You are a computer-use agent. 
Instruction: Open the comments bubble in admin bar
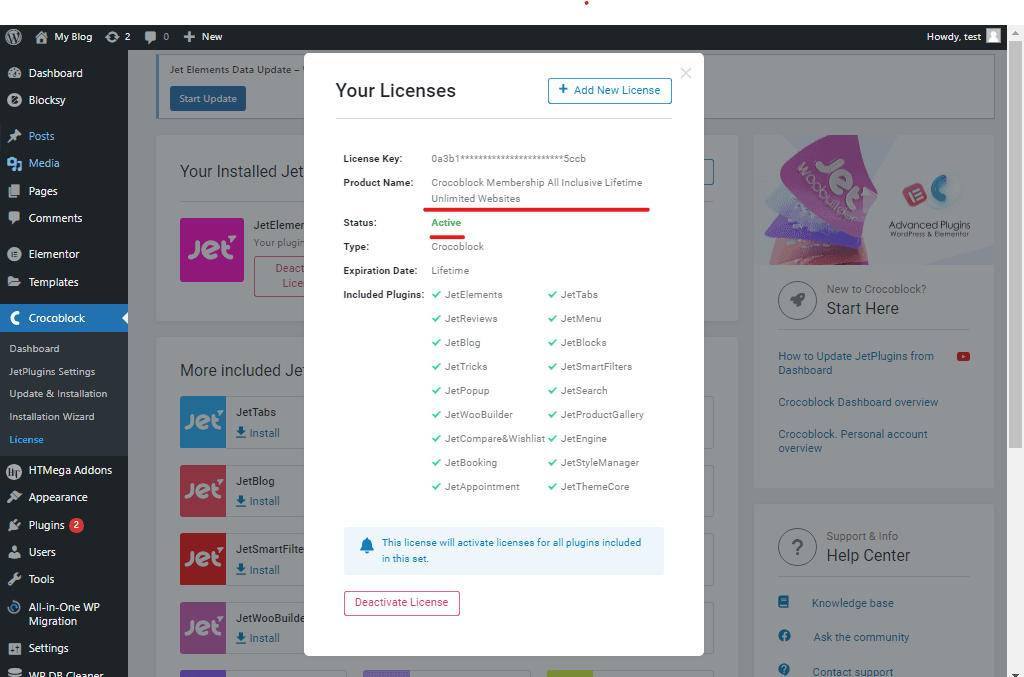(x=150, y=37)
